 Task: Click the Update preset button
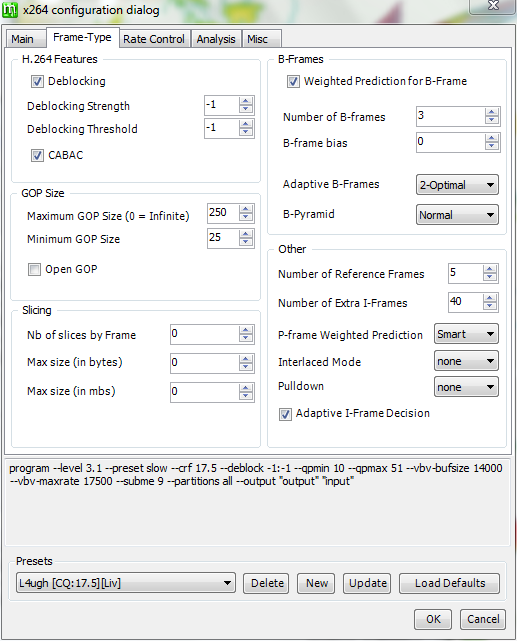click(367, 583)
